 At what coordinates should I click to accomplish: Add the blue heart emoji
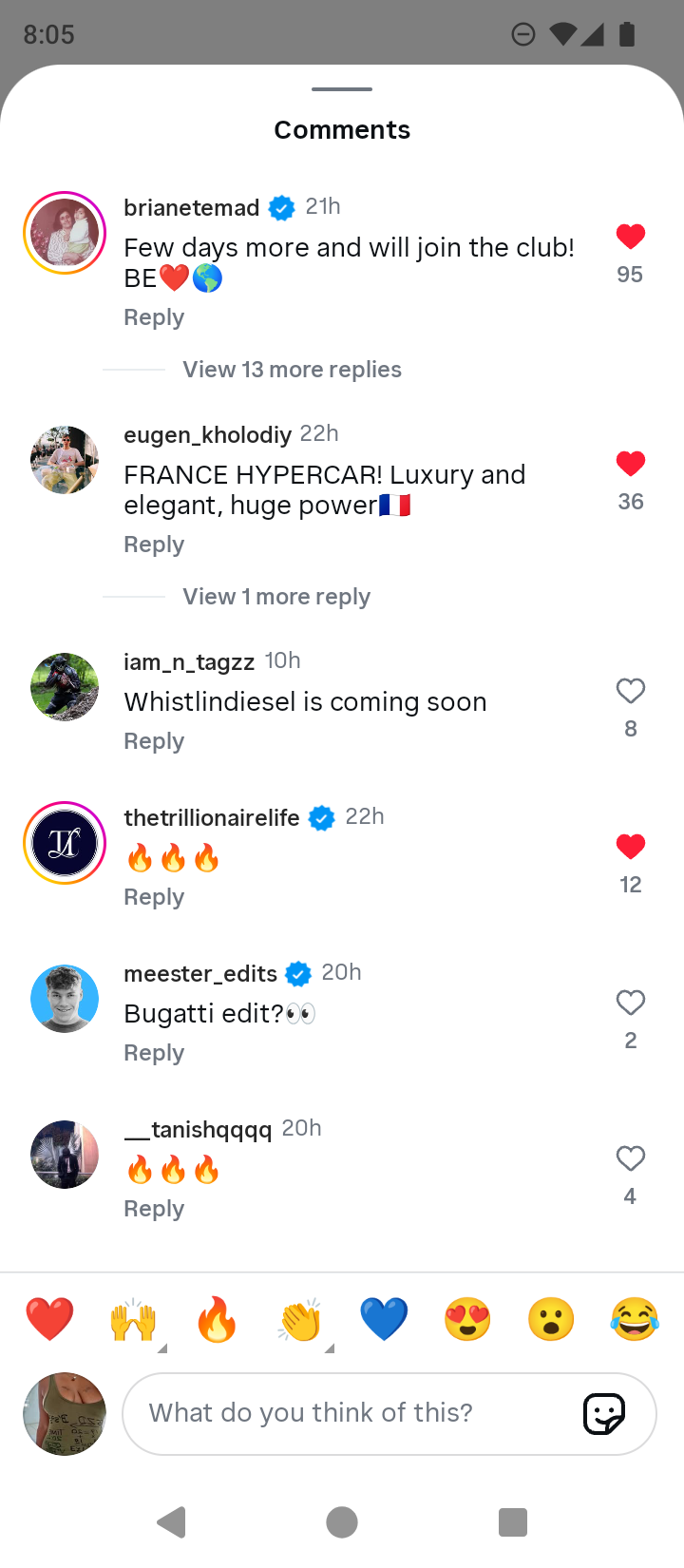pos(384,1319)
